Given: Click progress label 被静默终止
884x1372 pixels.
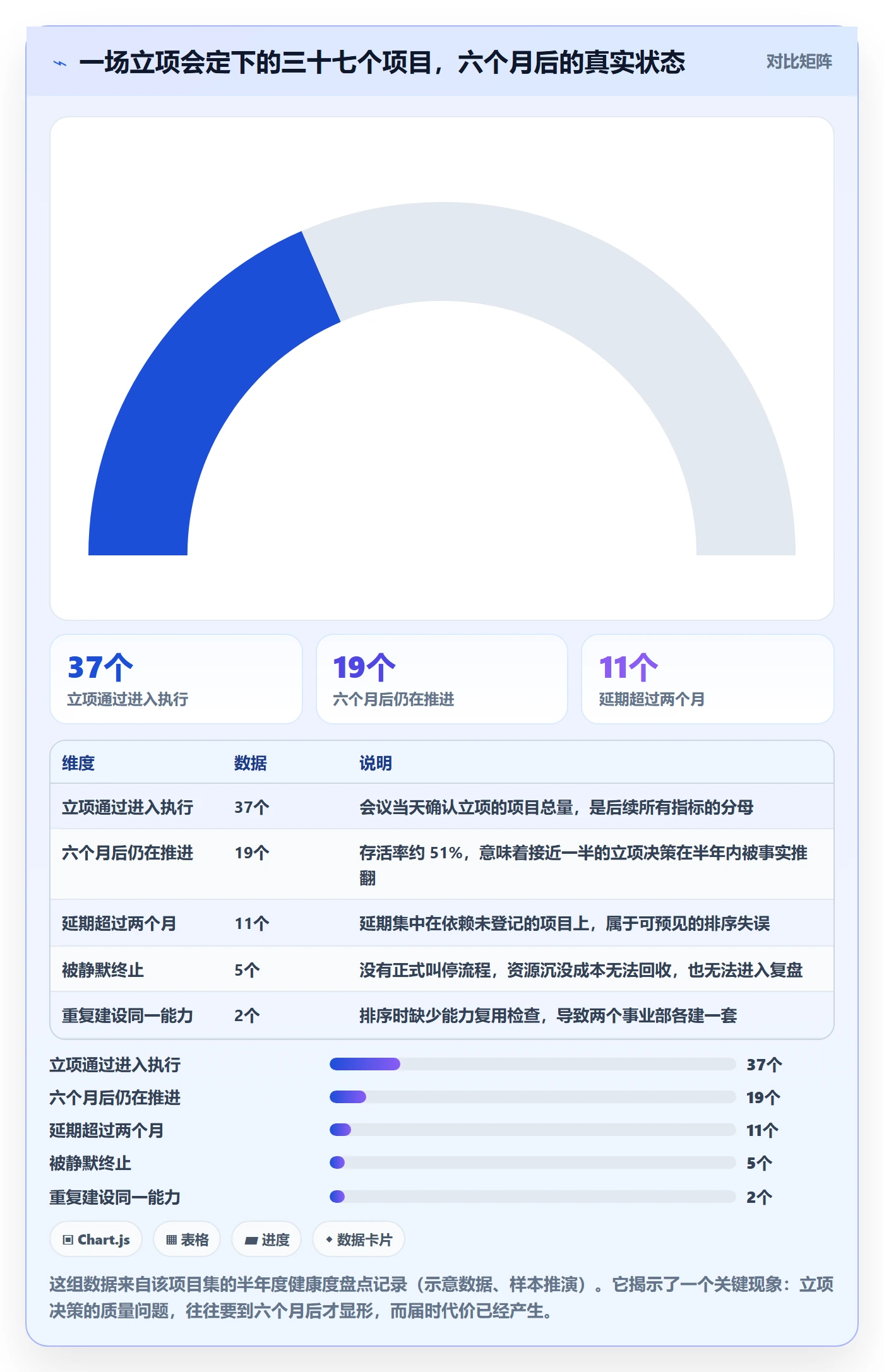Looking at the screenshot, I should coord(90,1163).
